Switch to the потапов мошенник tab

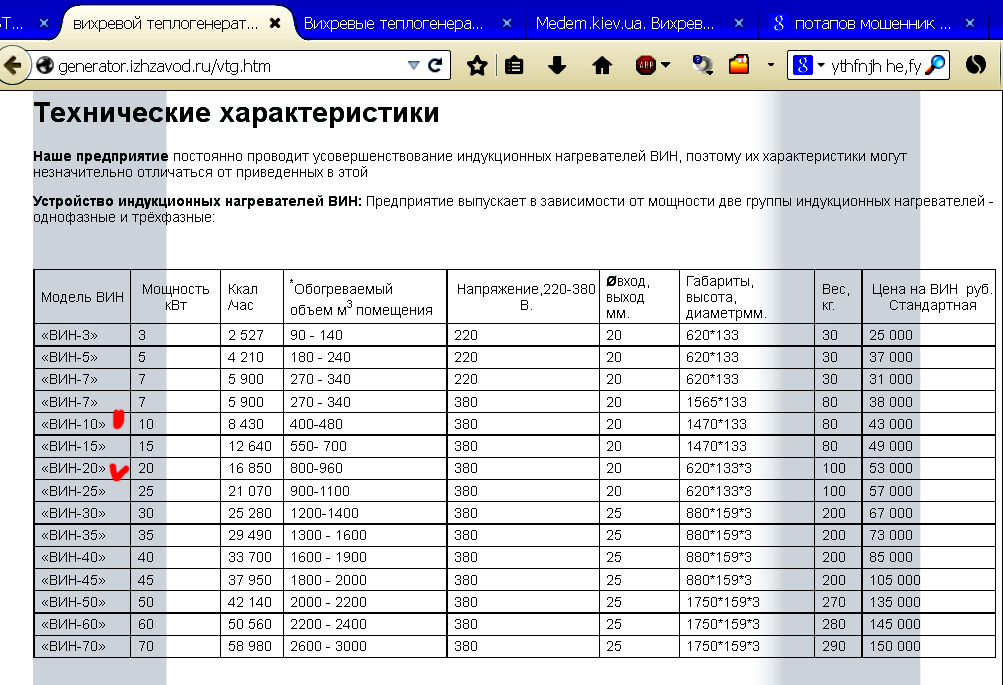pyautogui.click(x=872, y=24)
